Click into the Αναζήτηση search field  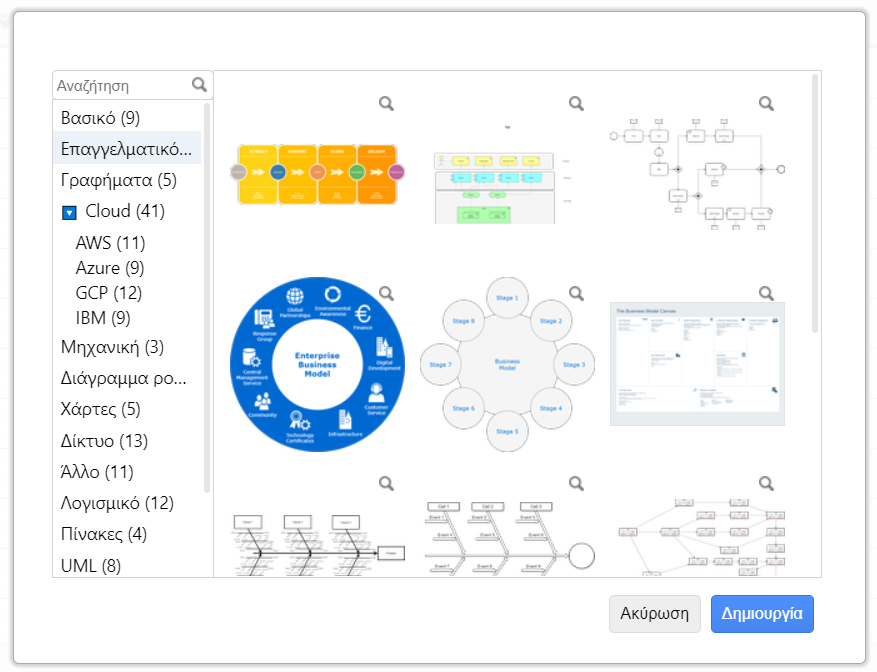(123, 86)
